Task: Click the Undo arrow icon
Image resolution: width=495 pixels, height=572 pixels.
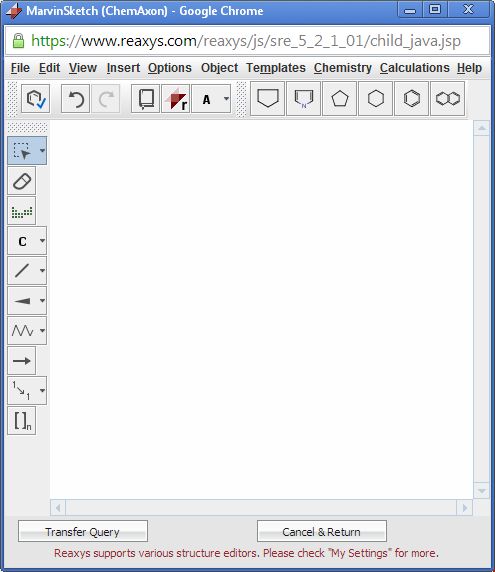Action: [76, 99]
